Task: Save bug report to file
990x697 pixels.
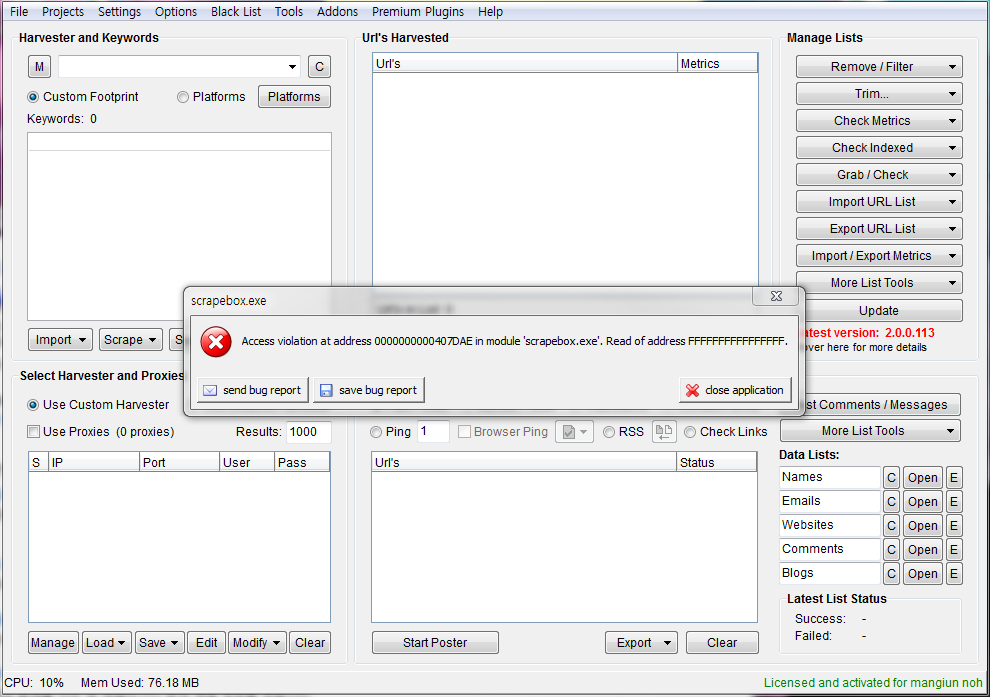Action: pyautogui.click(x=369, y=390)
